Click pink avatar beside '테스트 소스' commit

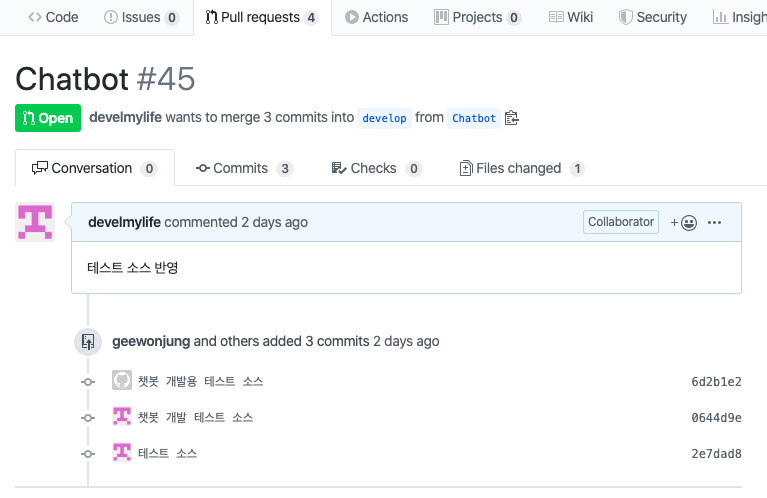(x=122, y=452)
